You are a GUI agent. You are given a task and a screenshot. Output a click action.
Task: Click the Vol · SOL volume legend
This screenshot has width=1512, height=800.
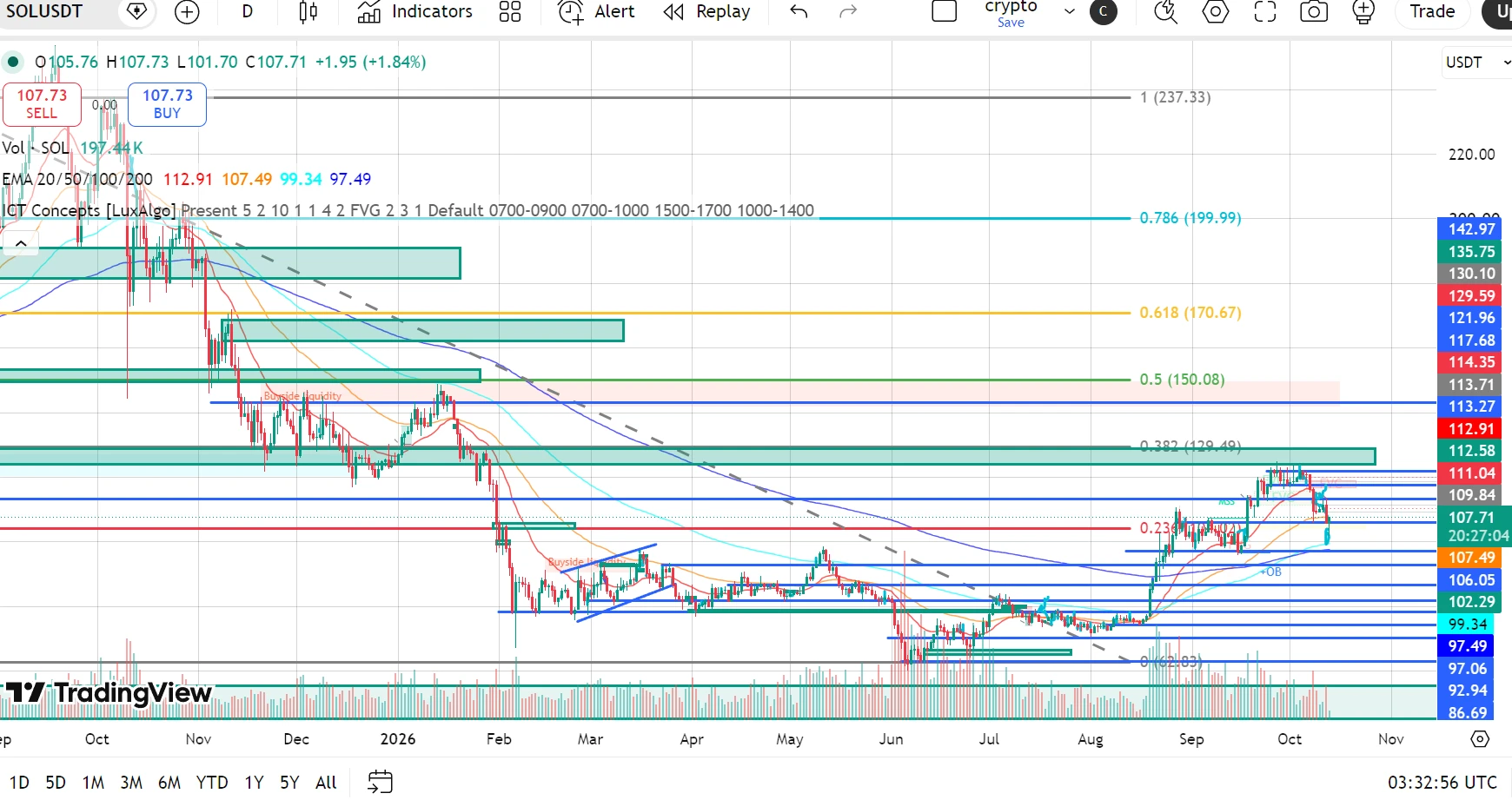36,148
